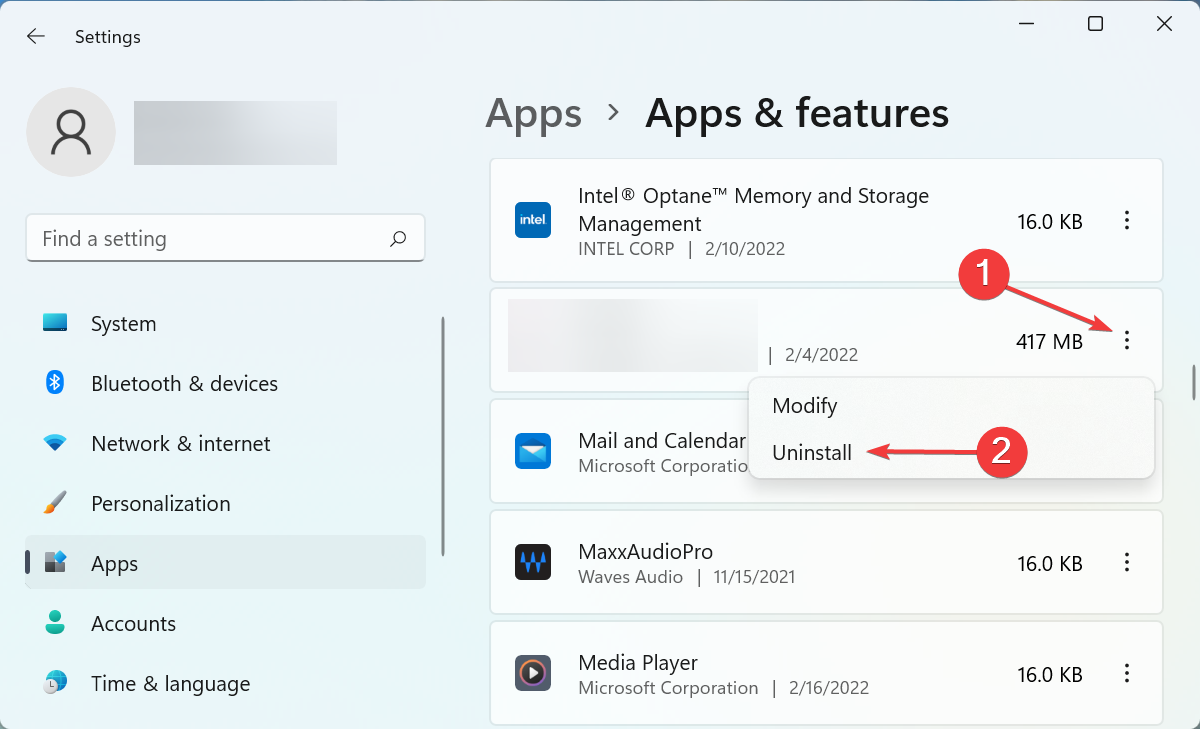Click the Intel Optane app icon
Image resolution: width=1200 pixels, height=729 pixels.
(x=533, y=220)
